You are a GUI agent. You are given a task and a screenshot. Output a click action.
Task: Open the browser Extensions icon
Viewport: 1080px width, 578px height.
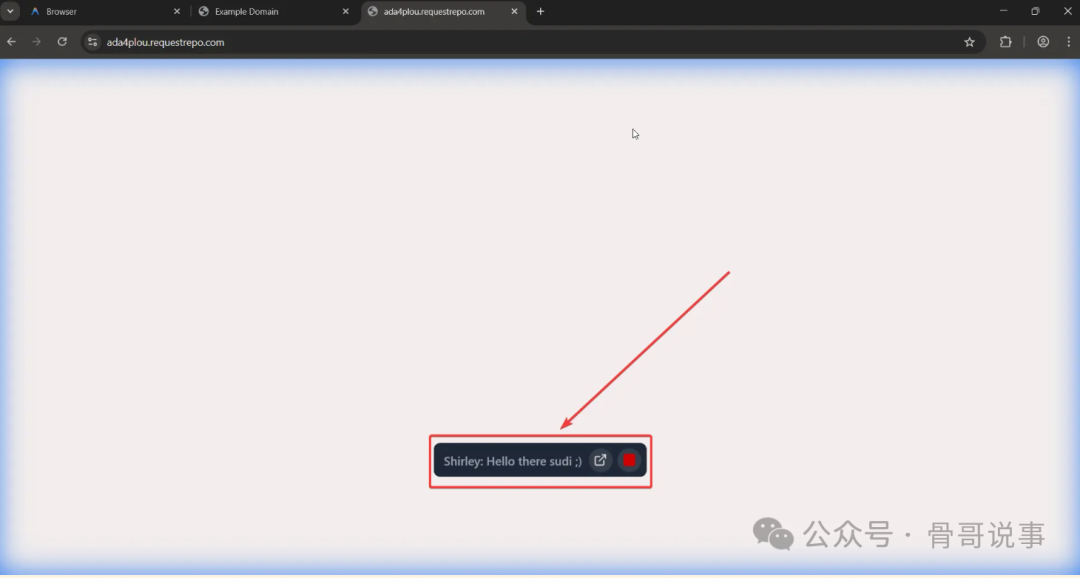coord(1005,42)
